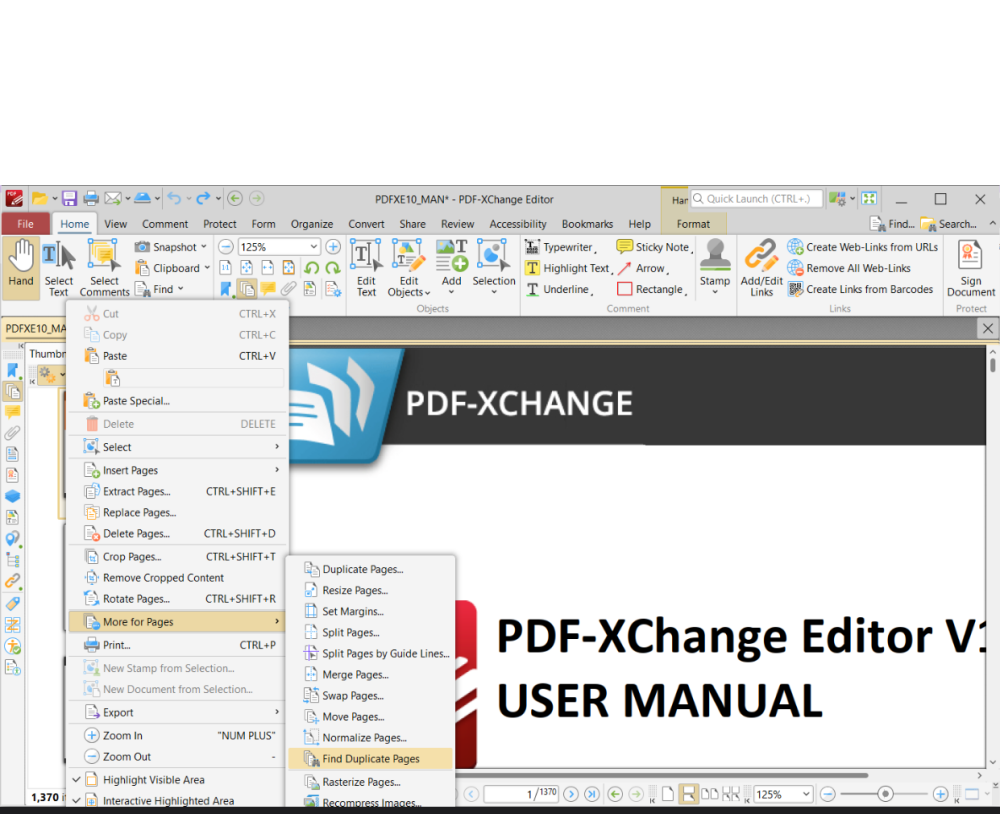Select the Rectangle comment tool
Viewport: 1000px width, 814px height.
pos(651,289)
